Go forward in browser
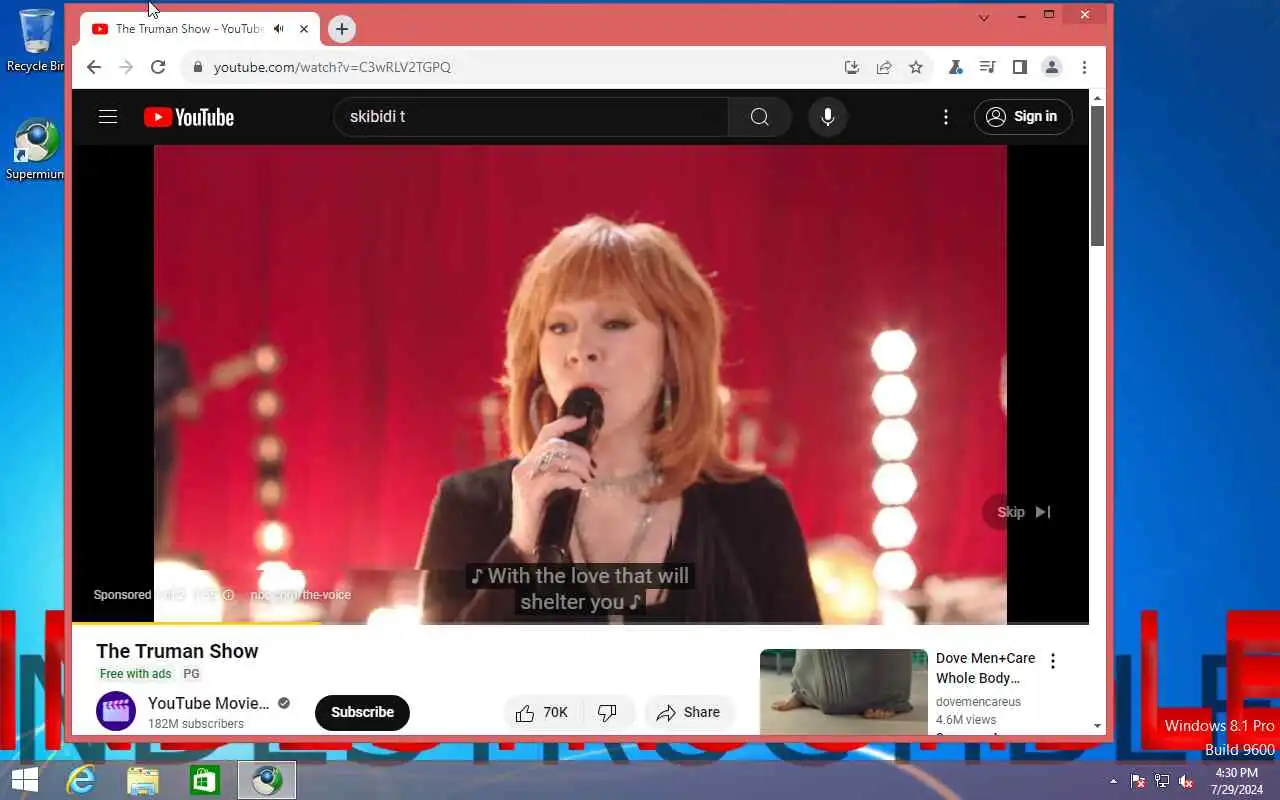Screen dimensions: 1280x800 tap(126, 67)
